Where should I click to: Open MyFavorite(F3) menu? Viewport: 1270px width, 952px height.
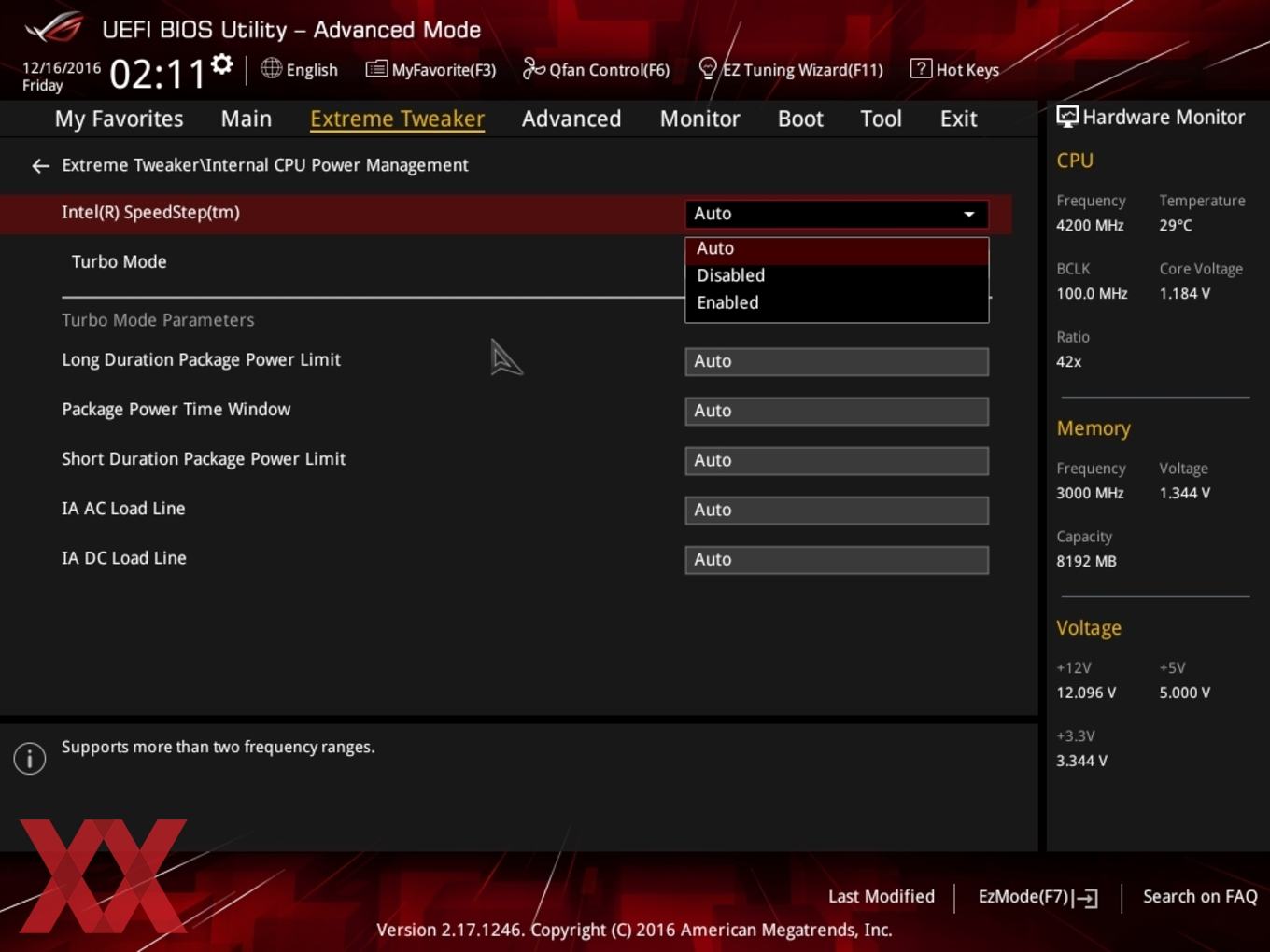click(x=431, y=69)
